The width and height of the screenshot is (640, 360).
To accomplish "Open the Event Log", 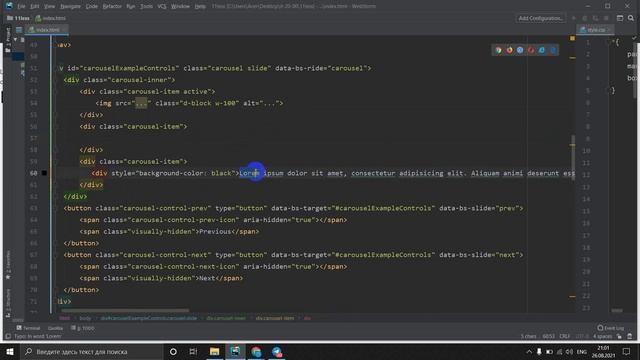I will (x=611, y=328).
